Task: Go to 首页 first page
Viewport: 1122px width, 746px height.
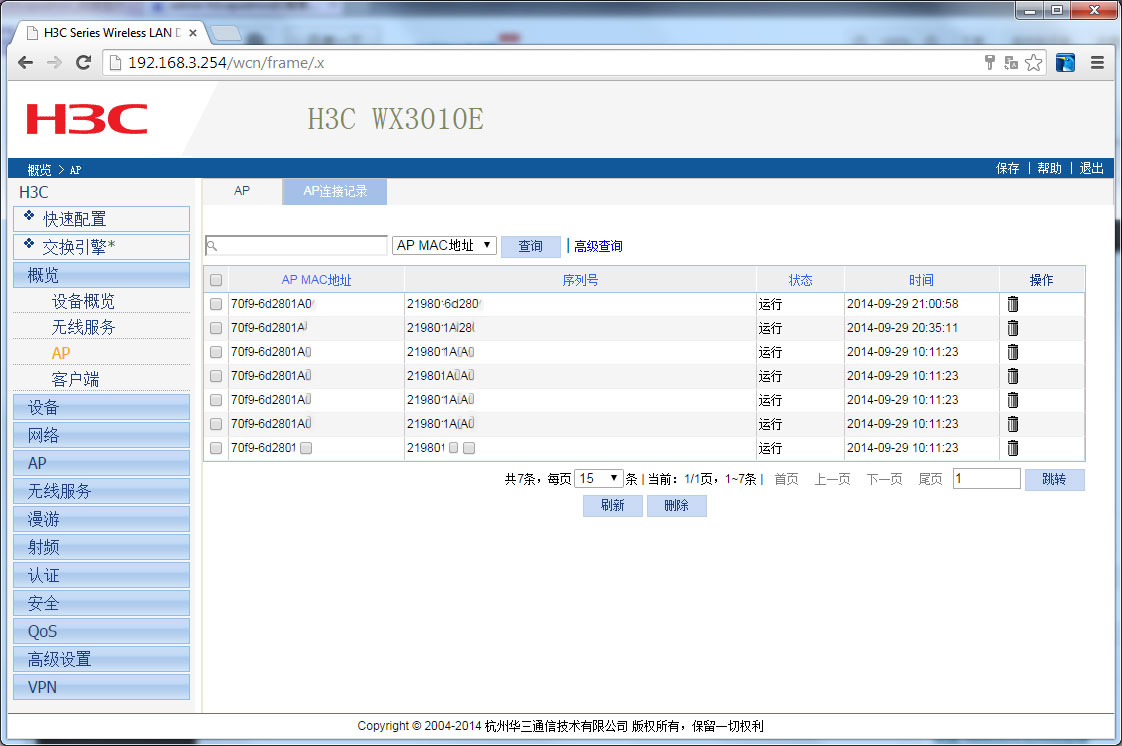Action: coord(786,479)
